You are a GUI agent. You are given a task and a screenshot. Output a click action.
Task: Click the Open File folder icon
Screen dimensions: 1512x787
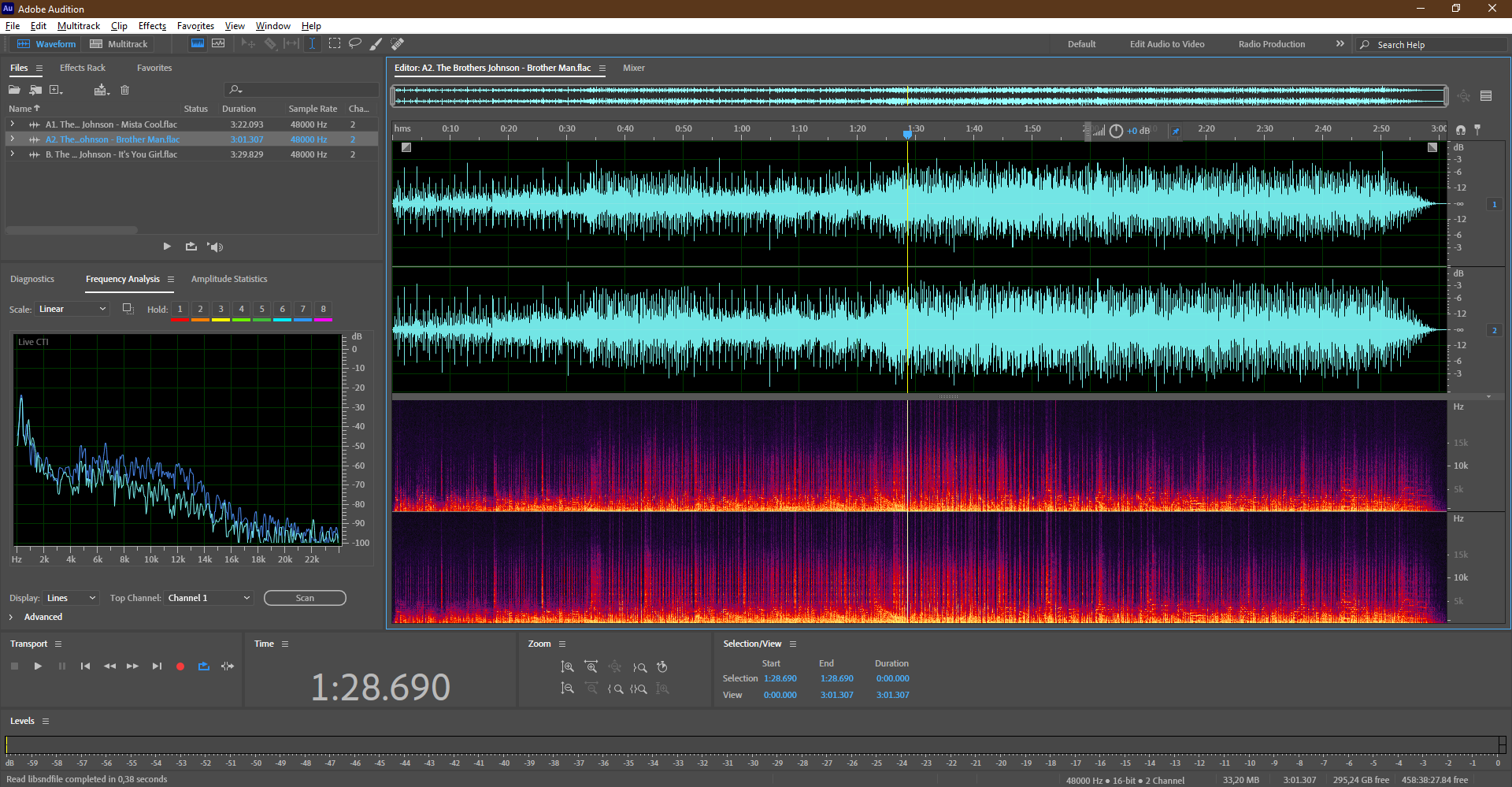pyautogui.click(x=14, y=90)
